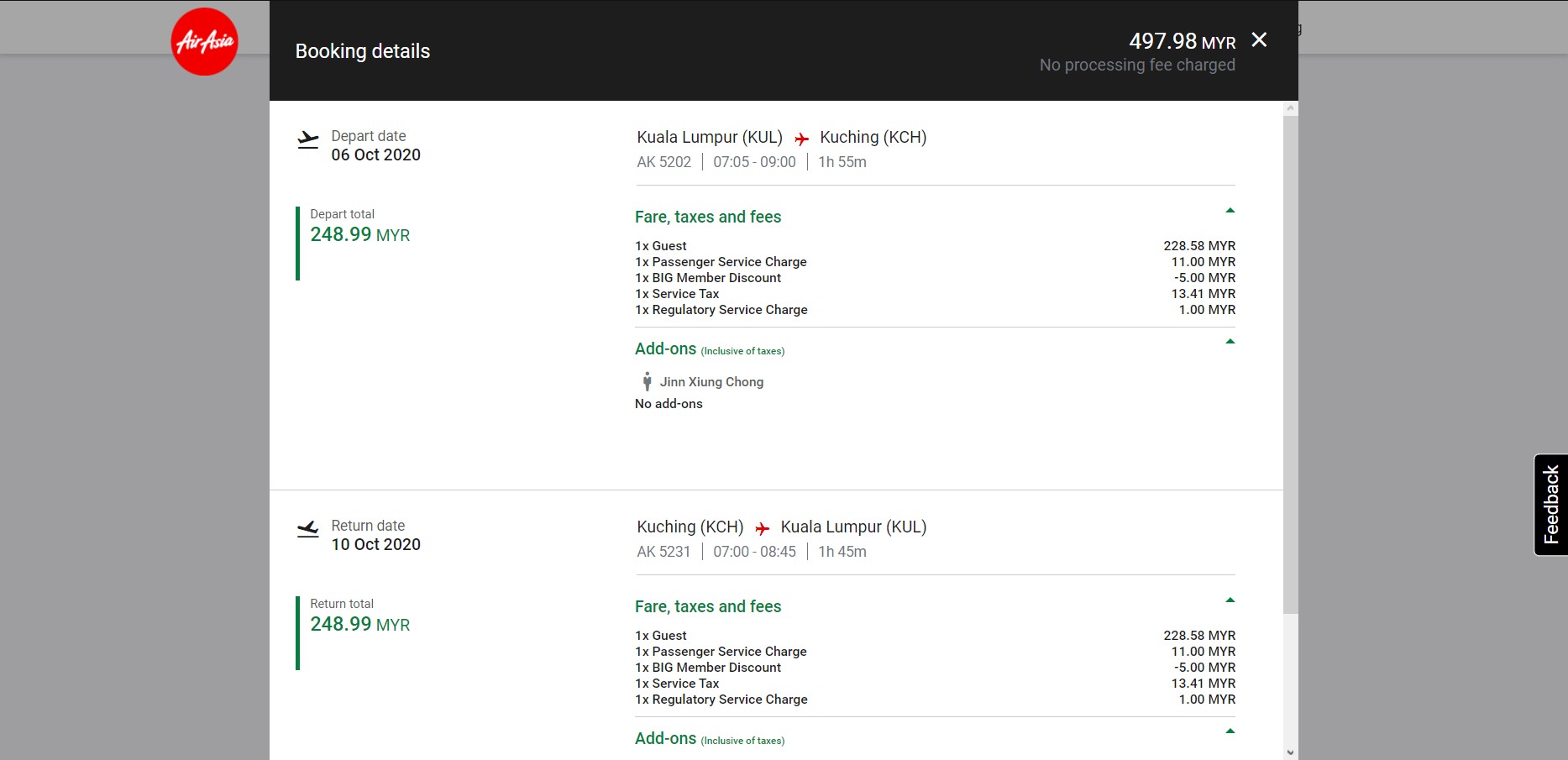Collapse return fare section using its arrow

pos(1230,600)
